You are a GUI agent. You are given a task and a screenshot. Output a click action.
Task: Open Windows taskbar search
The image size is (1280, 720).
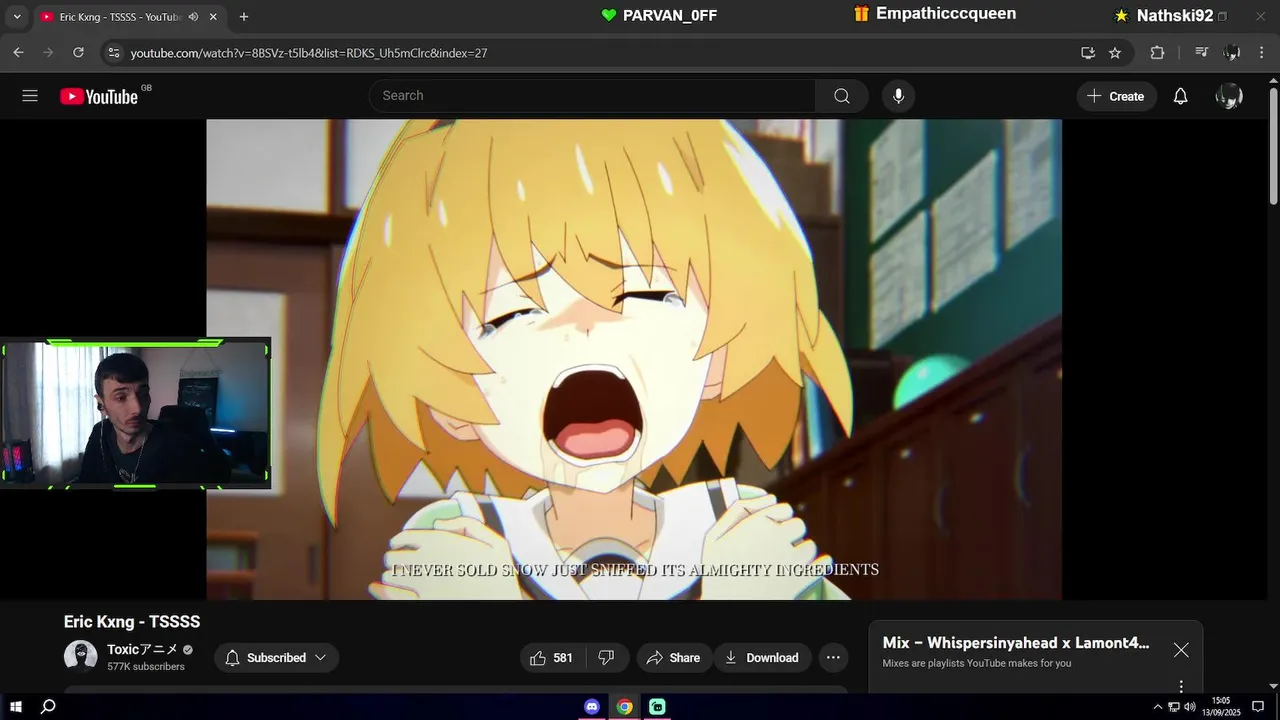click(48, 707)
